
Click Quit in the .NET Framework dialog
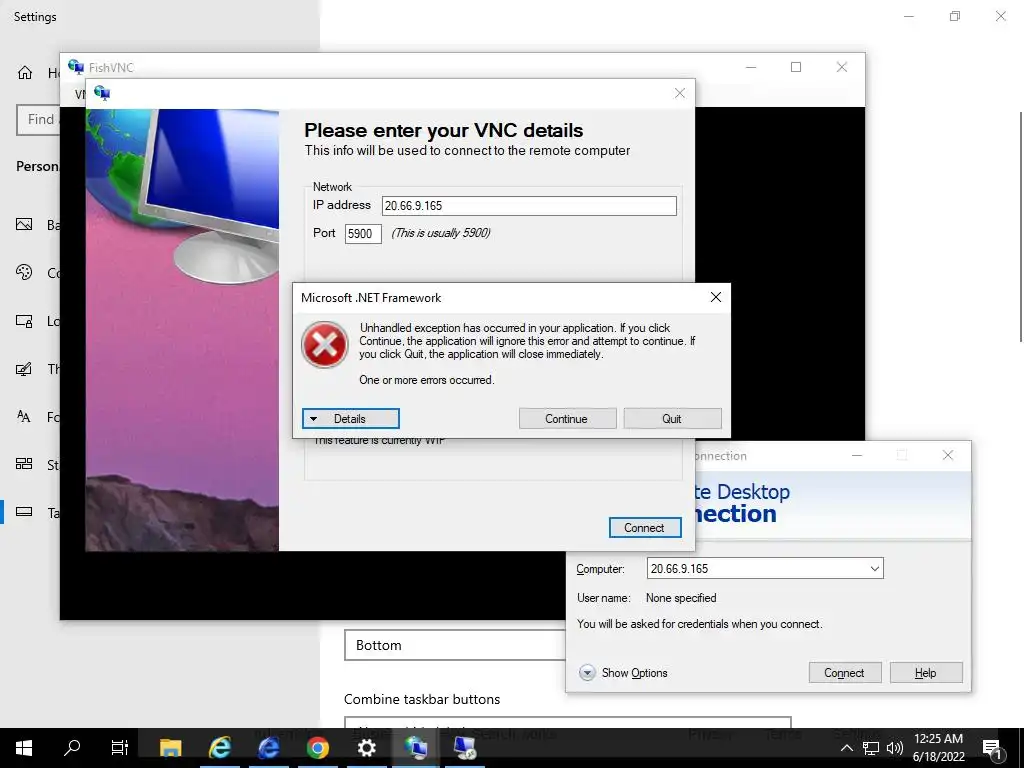pyautogui.click(x=672, y=419)
